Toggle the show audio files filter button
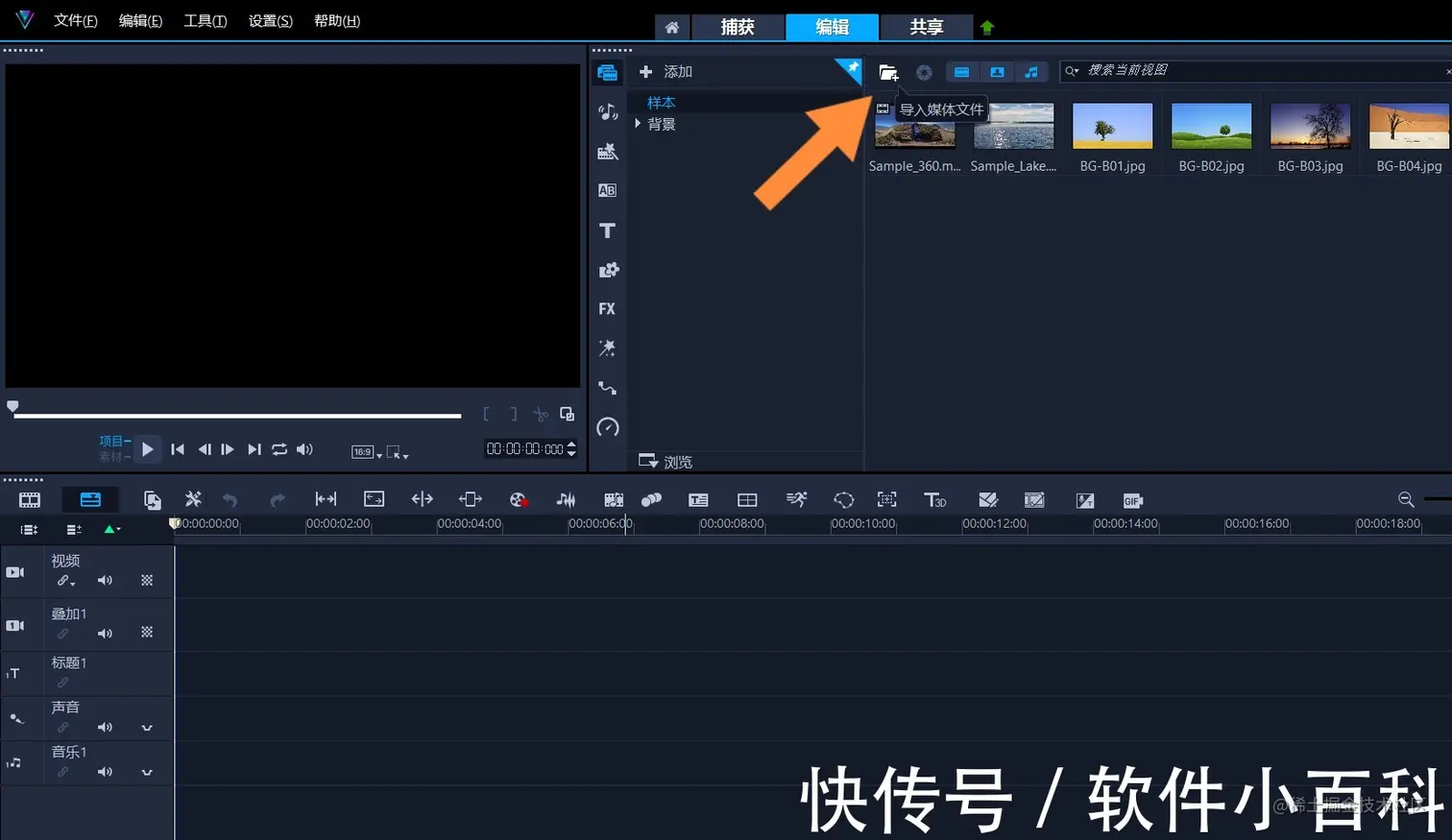 pyautogui.click(x=1031, y=72)
